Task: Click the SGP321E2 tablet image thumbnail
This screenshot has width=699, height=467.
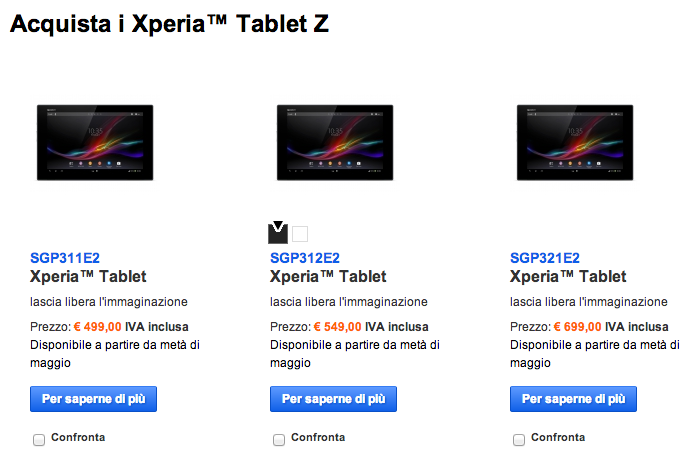Action: 575,143
